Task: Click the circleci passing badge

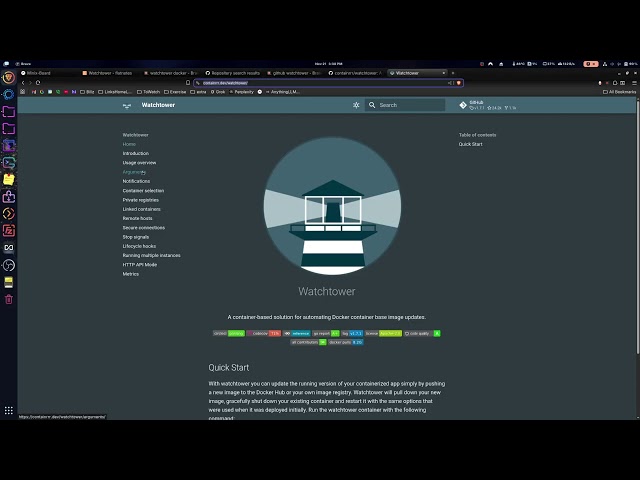Action: 229,333
